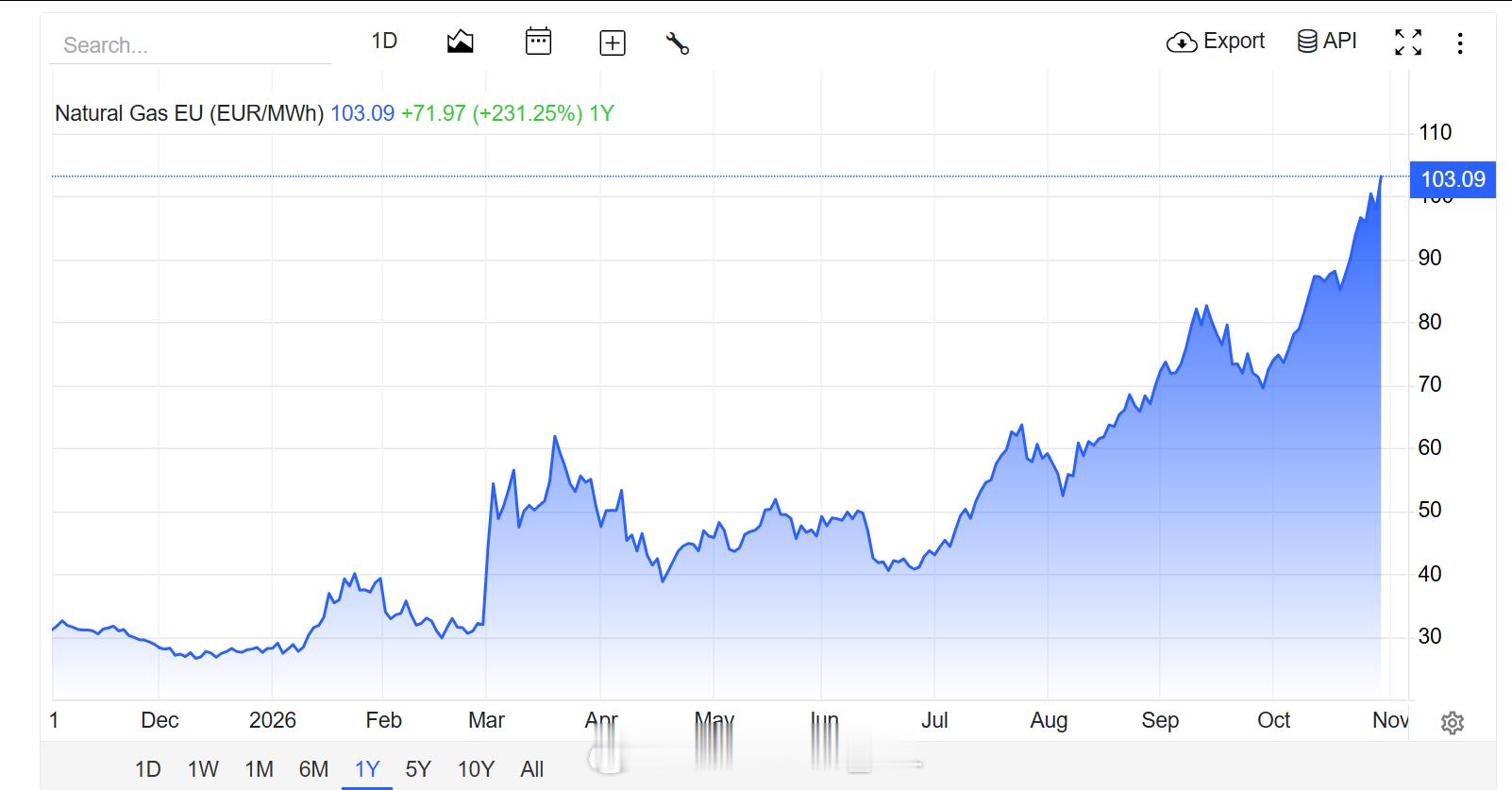
Task: Select the 1Y time range
Action: 367,769
